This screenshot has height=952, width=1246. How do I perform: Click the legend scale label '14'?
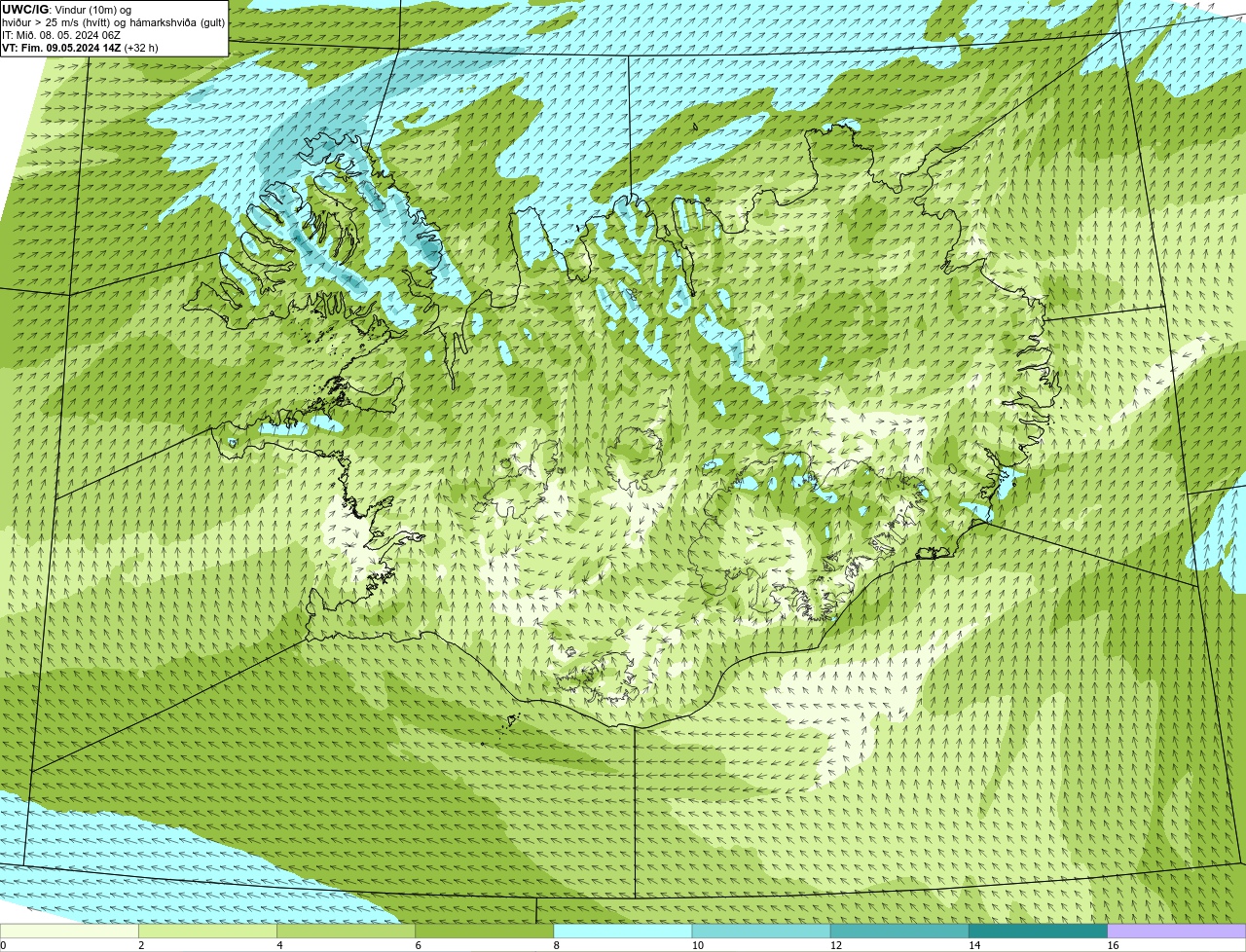coord(973,945)
